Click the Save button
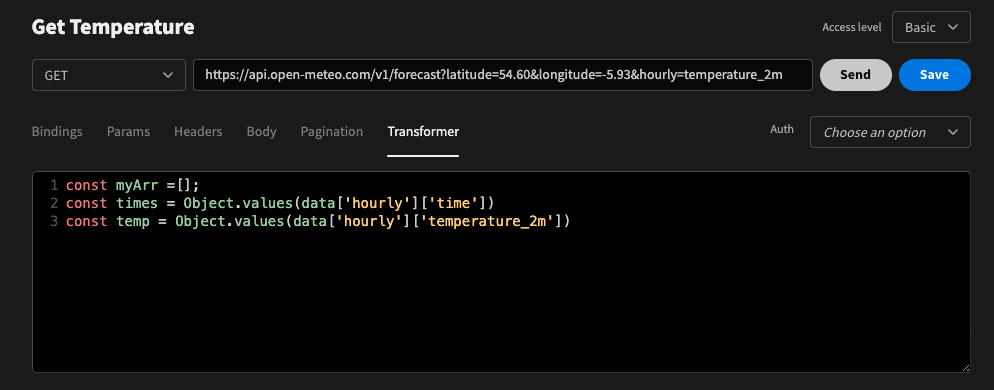Viewport: 994px width, 390px height. (934, 75)
